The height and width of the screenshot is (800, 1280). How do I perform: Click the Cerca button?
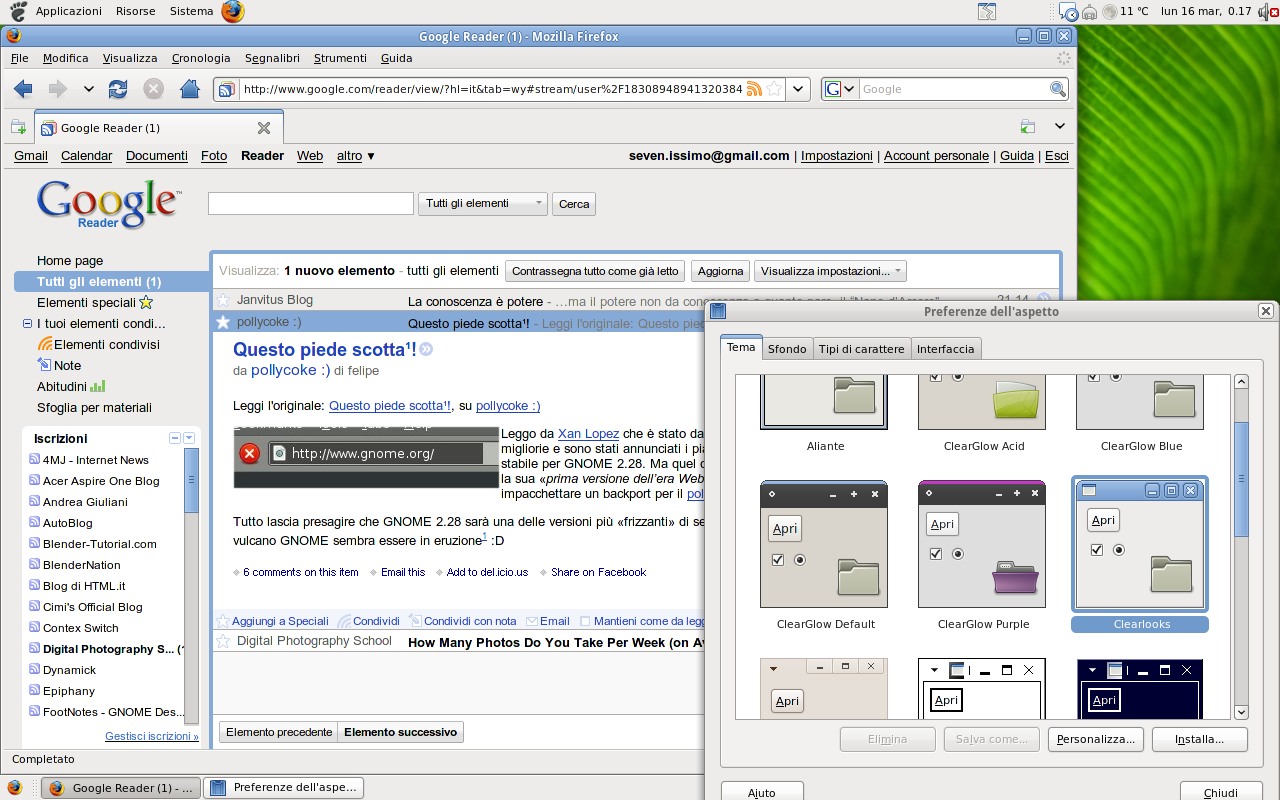point(574,204)
